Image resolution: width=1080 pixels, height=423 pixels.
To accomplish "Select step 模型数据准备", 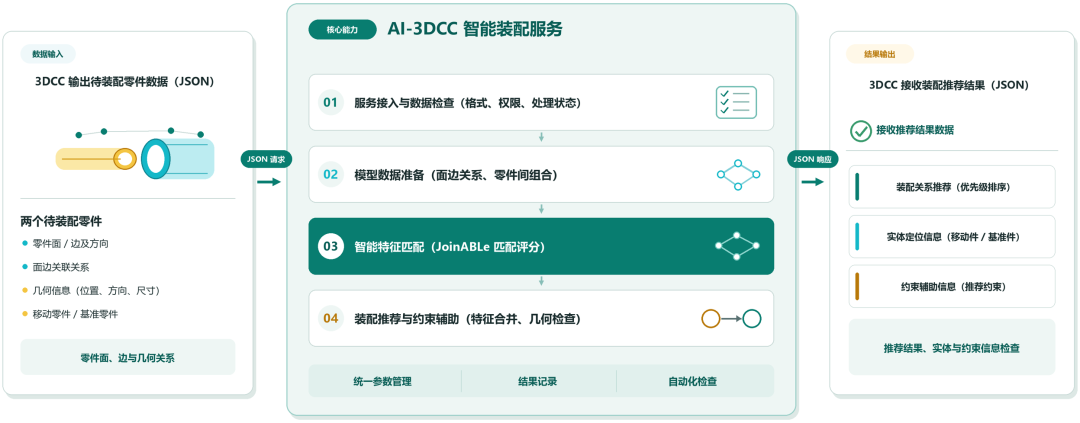I will tap(541, 174).
